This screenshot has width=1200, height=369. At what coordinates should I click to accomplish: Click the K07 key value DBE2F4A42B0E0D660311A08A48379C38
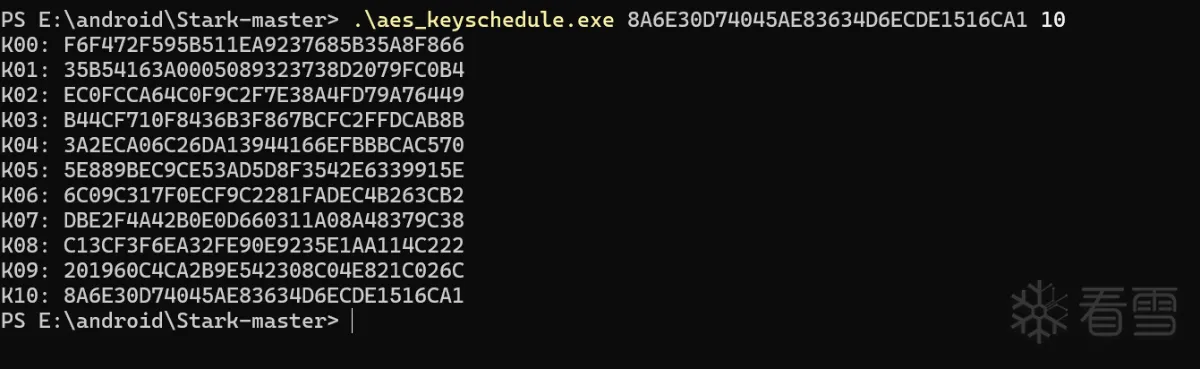[264, 220]
